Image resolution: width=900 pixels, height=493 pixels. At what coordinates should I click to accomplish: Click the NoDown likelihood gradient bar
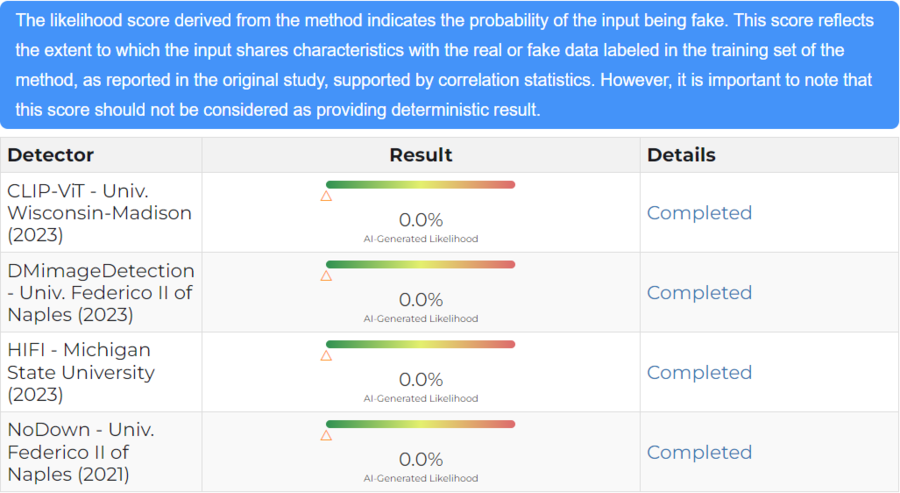[421, 424]
